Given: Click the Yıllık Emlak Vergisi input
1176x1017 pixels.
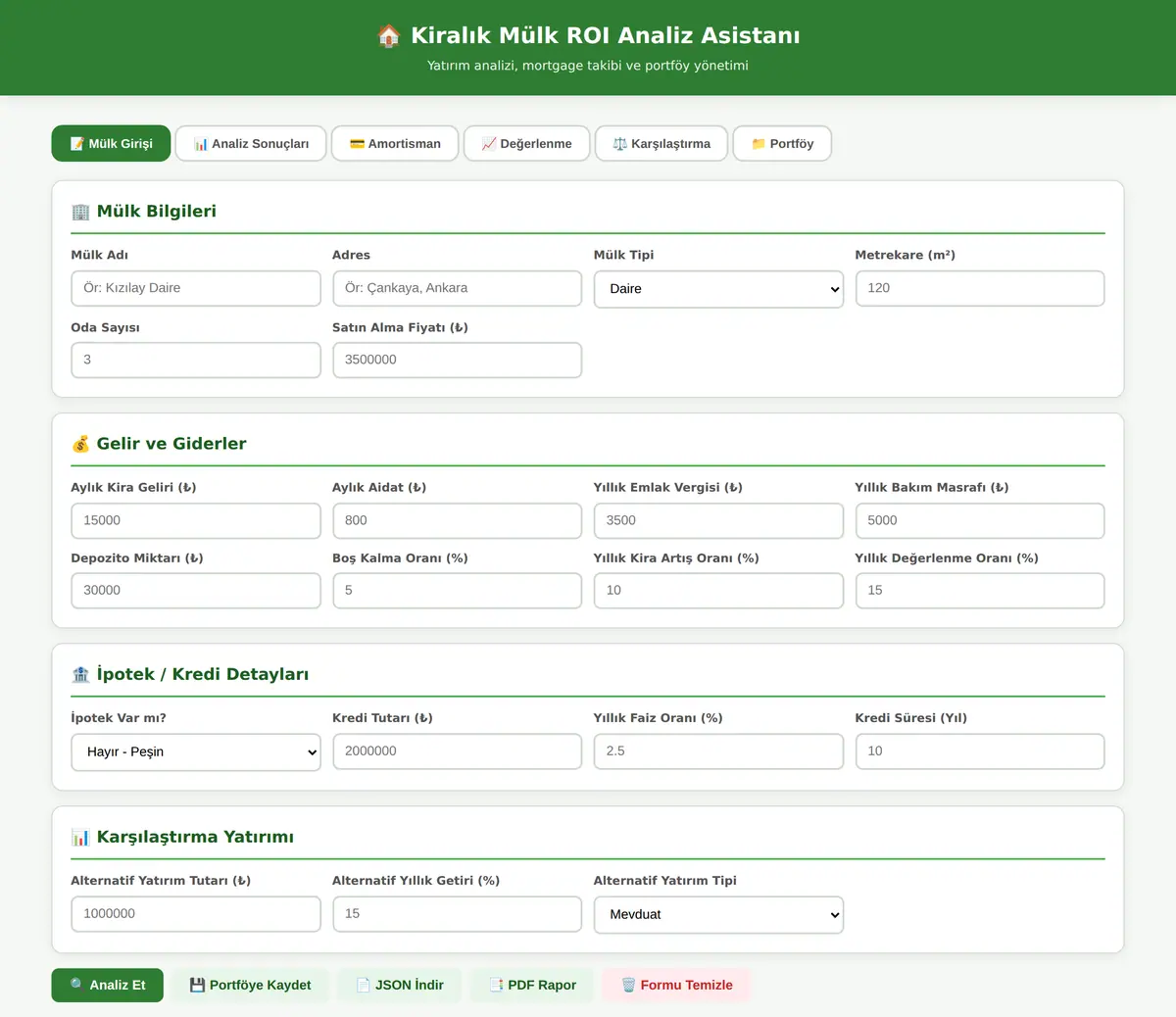Looking at the screenshot, I should point(718,520).
